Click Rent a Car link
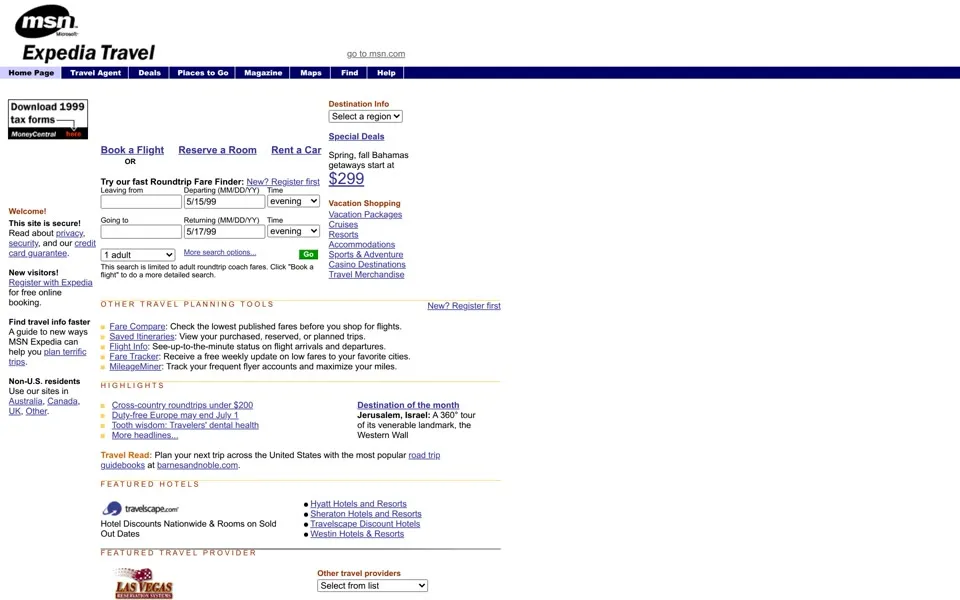The height and width of the screenshot is (600, 960). (296, 150)
